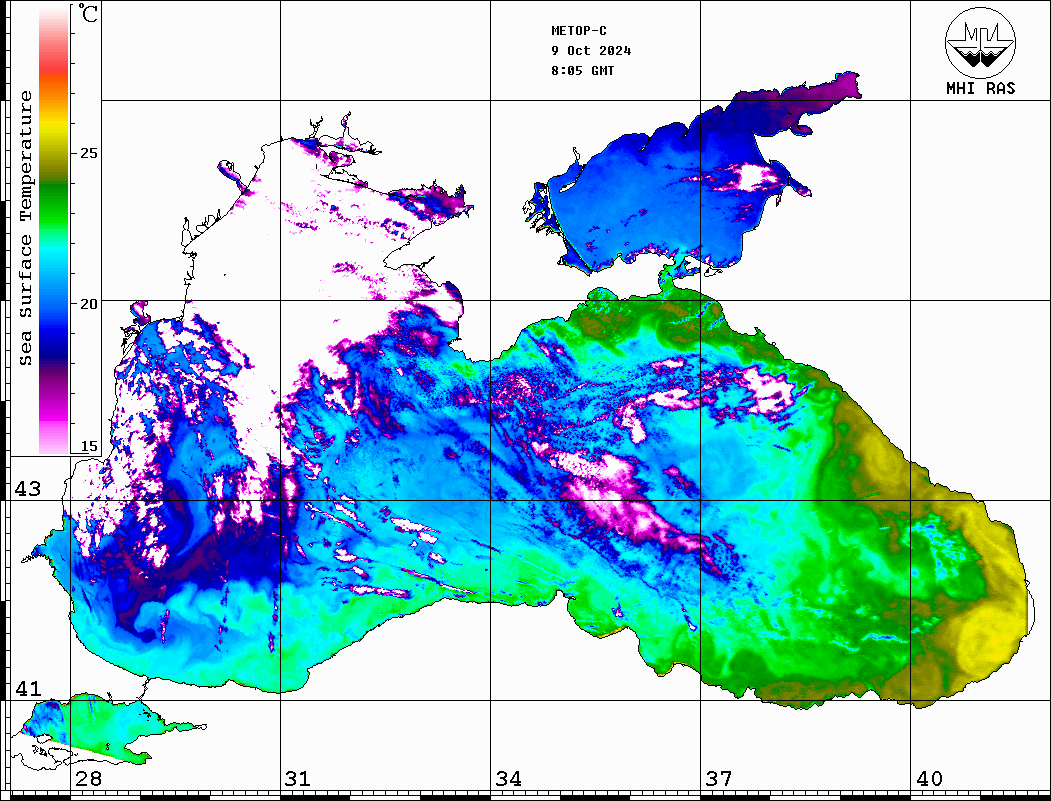The height and width of the screenshot is (801, 1051).
Task: Click longitude label "34"
Action: point(509,779)
